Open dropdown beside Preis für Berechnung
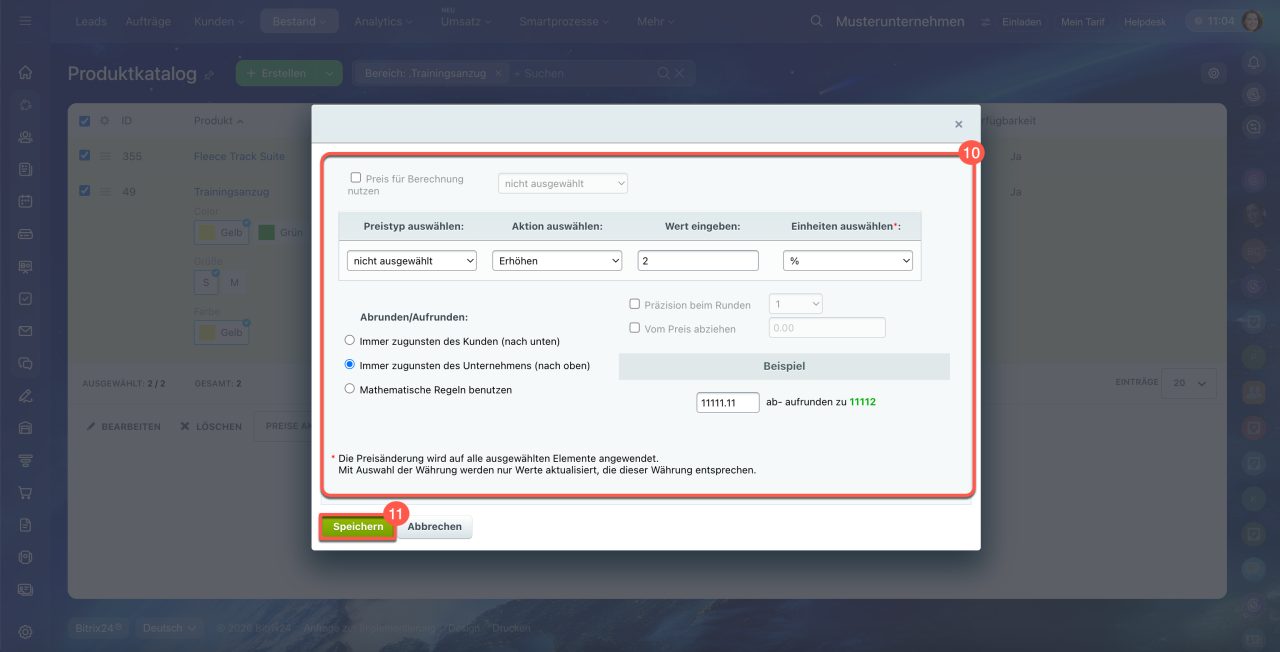The image size is (1280, 652). point(563,183)
